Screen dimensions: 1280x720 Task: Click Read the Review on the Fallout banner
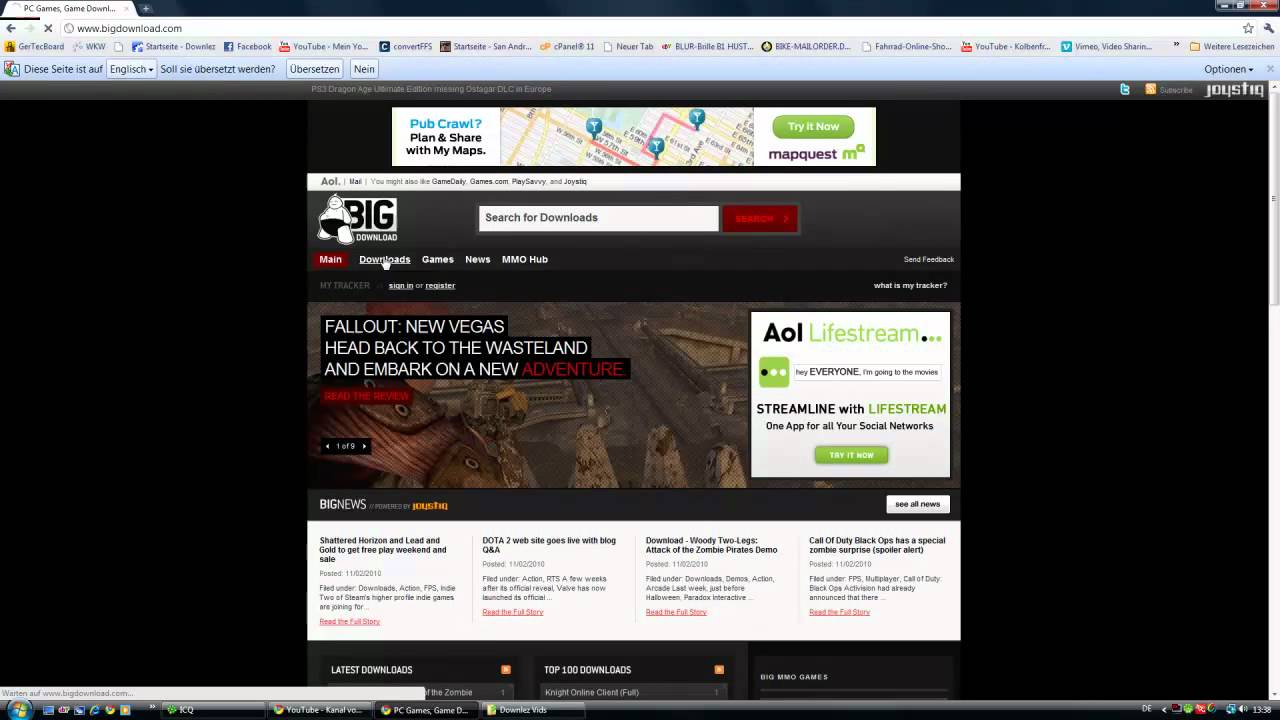click(366, 396)
